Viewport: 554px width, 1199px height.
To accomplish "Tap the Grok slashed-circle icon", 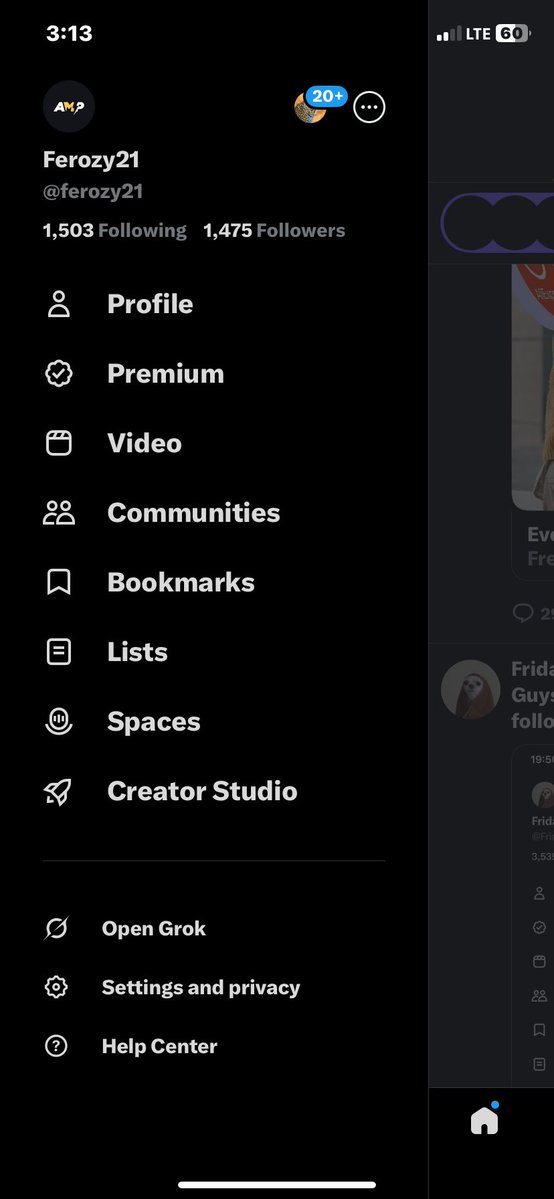I will point(56,929).
